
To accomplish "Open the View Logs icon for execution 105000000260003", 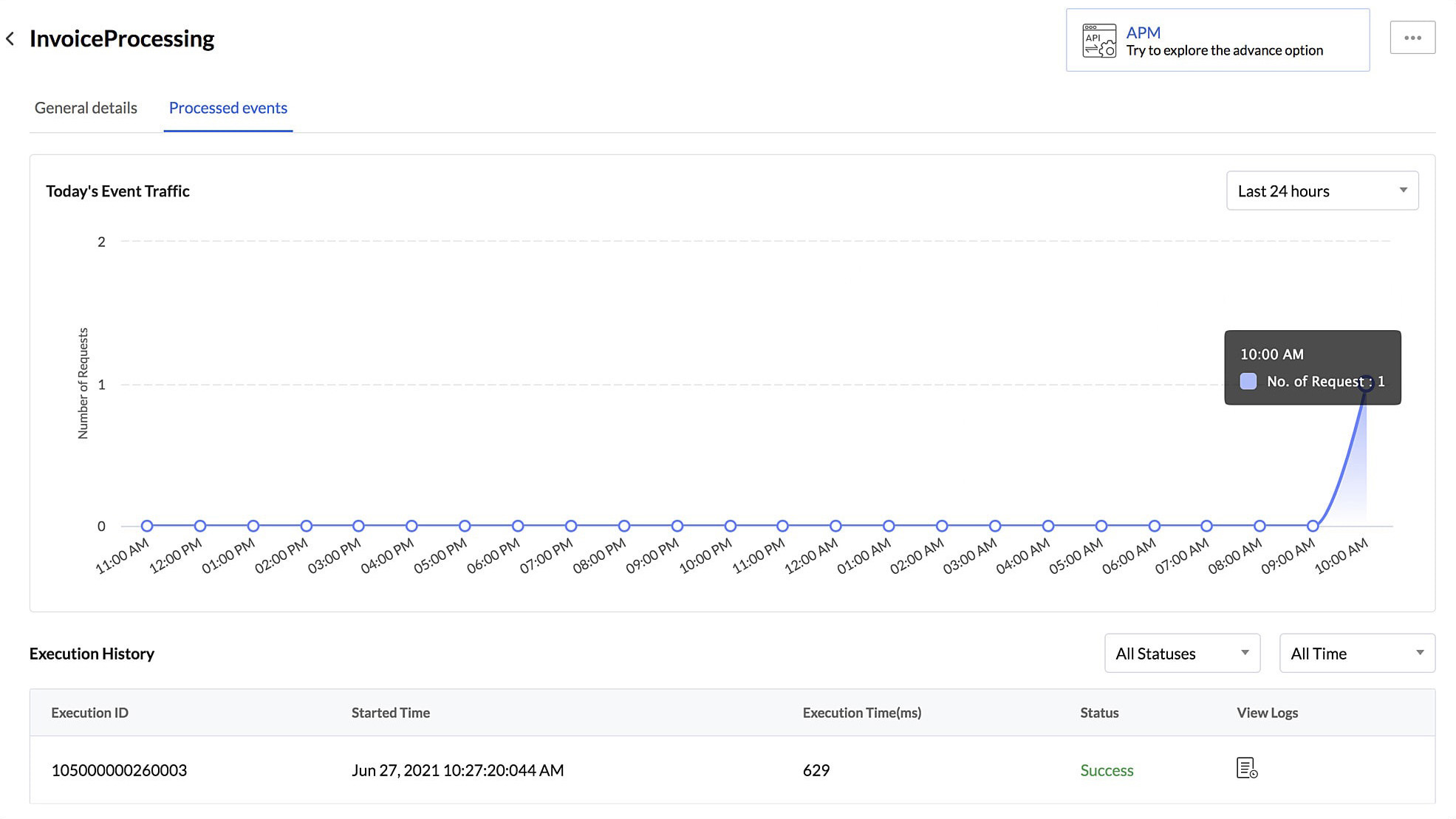I will (1246, 768).
